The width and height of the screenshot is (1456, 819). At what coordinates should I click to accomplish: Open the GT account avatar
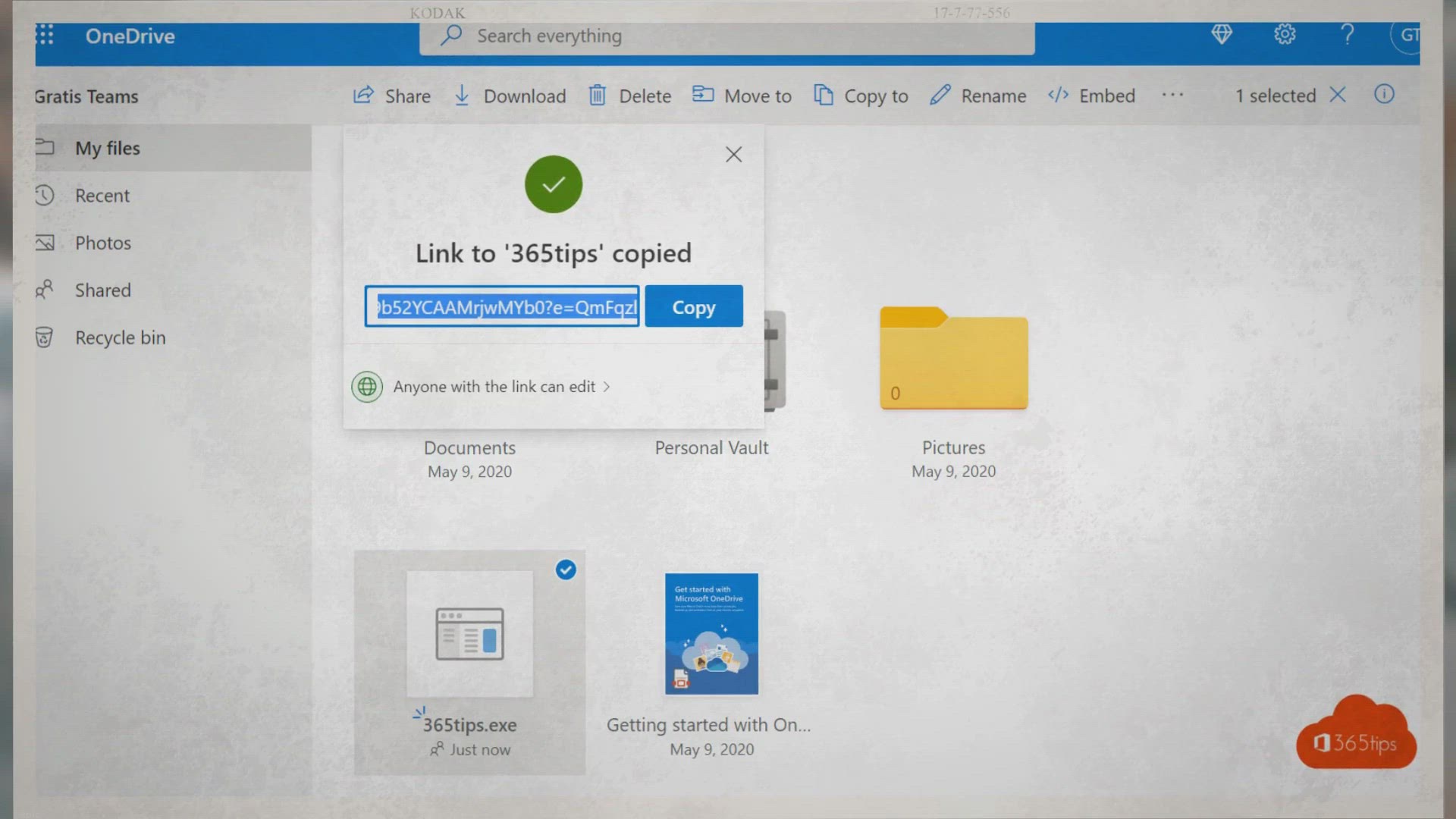pos(1405,35)
